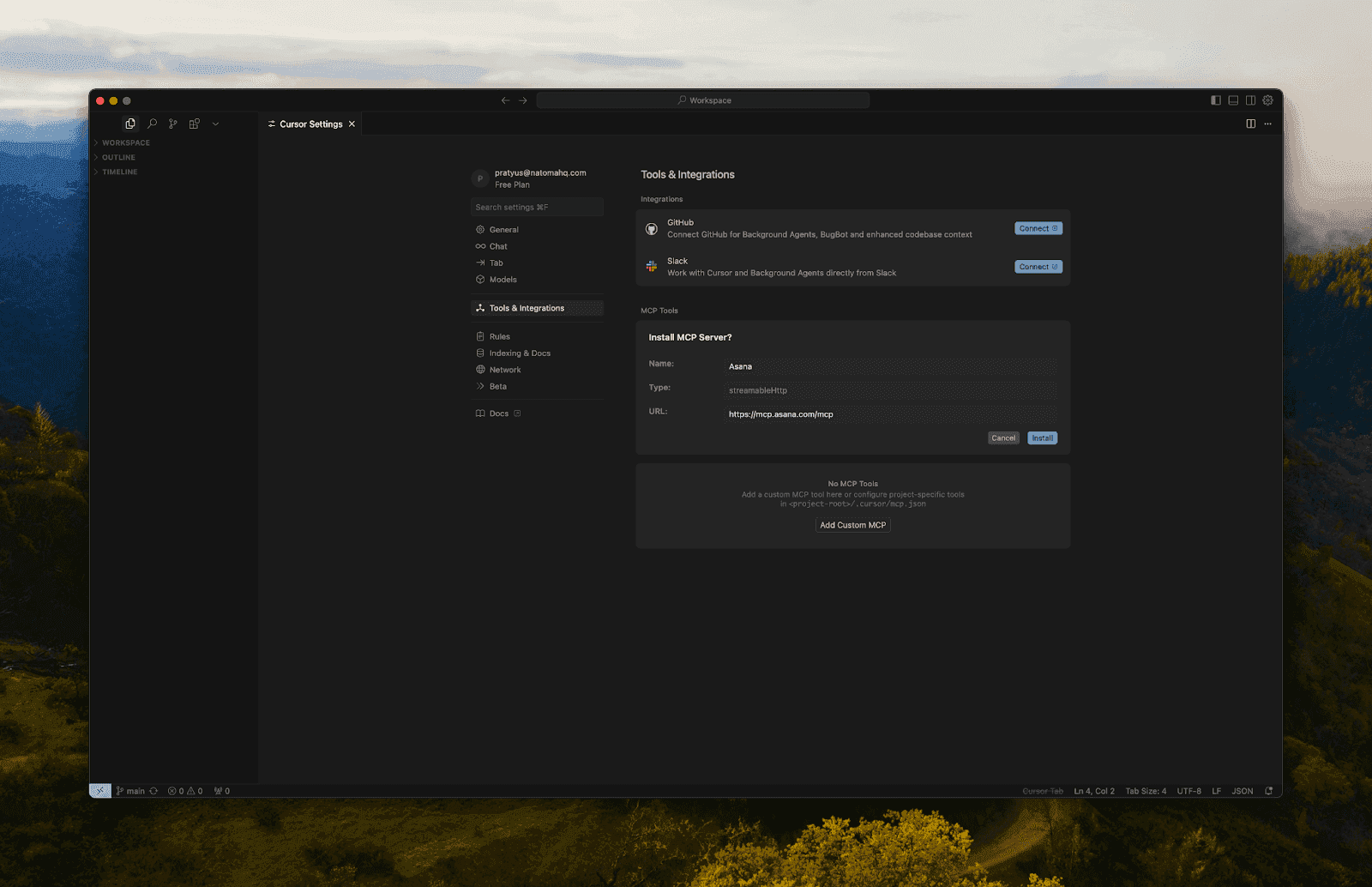Change JSON language mode
The width and height of the screenshot is (1372, 887).
1243,791
